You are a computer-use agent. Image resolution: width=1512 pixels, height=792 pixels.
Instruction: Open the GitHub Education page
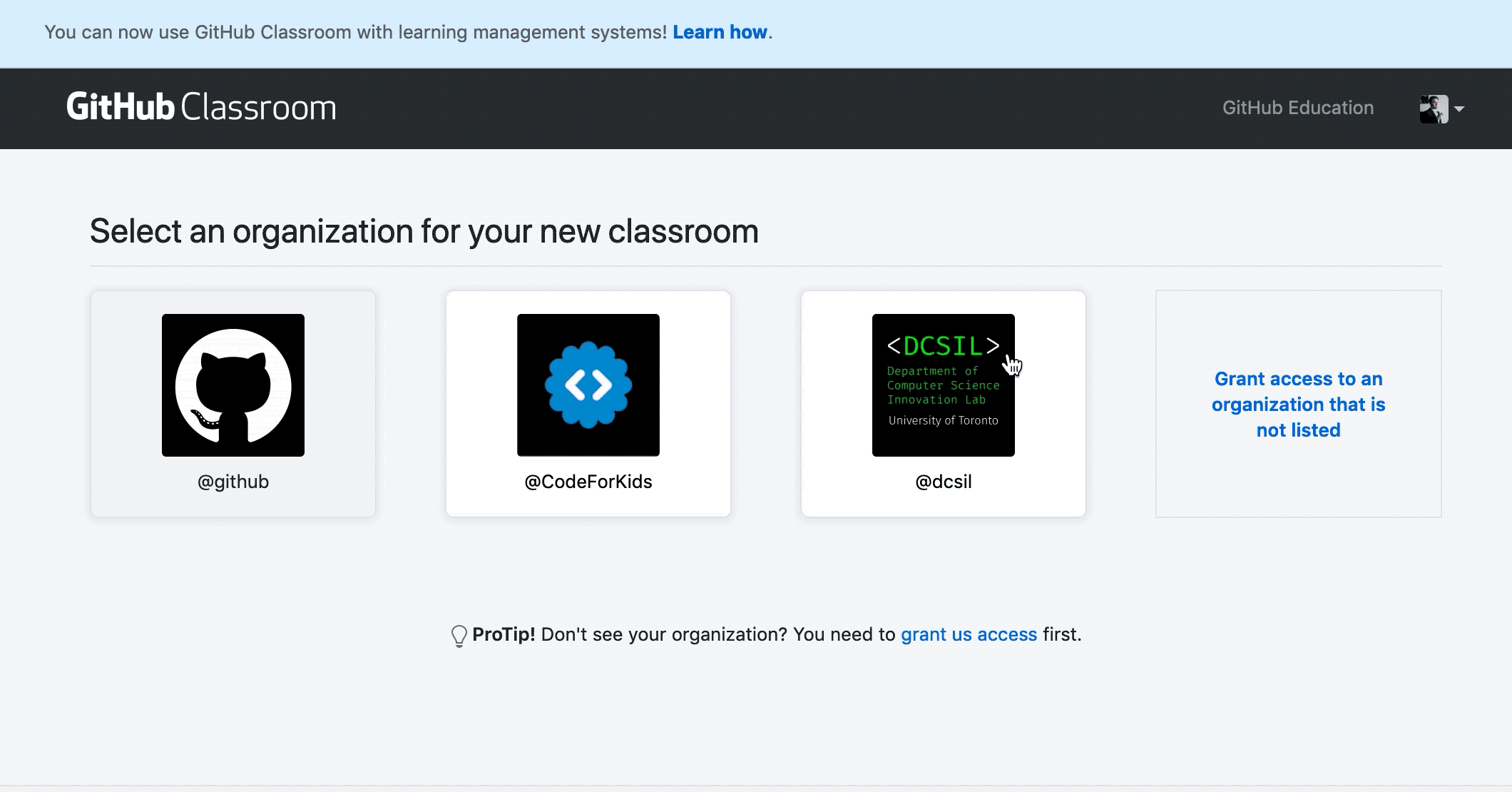tap(1297, 108)
